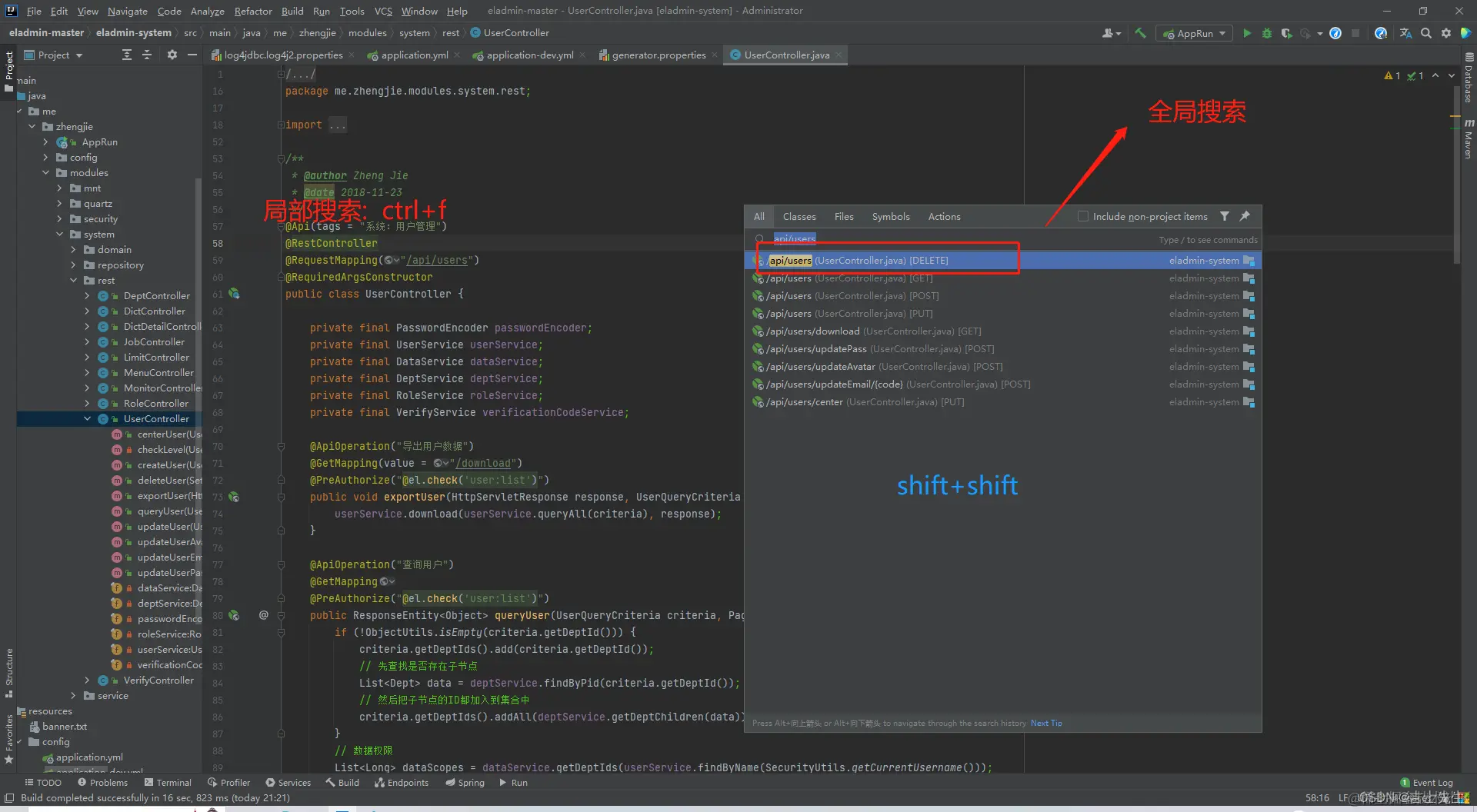The height and width of the screenshot is (812, 1477).
Task: Open the Database side panel
Action: click(1469, 78)
